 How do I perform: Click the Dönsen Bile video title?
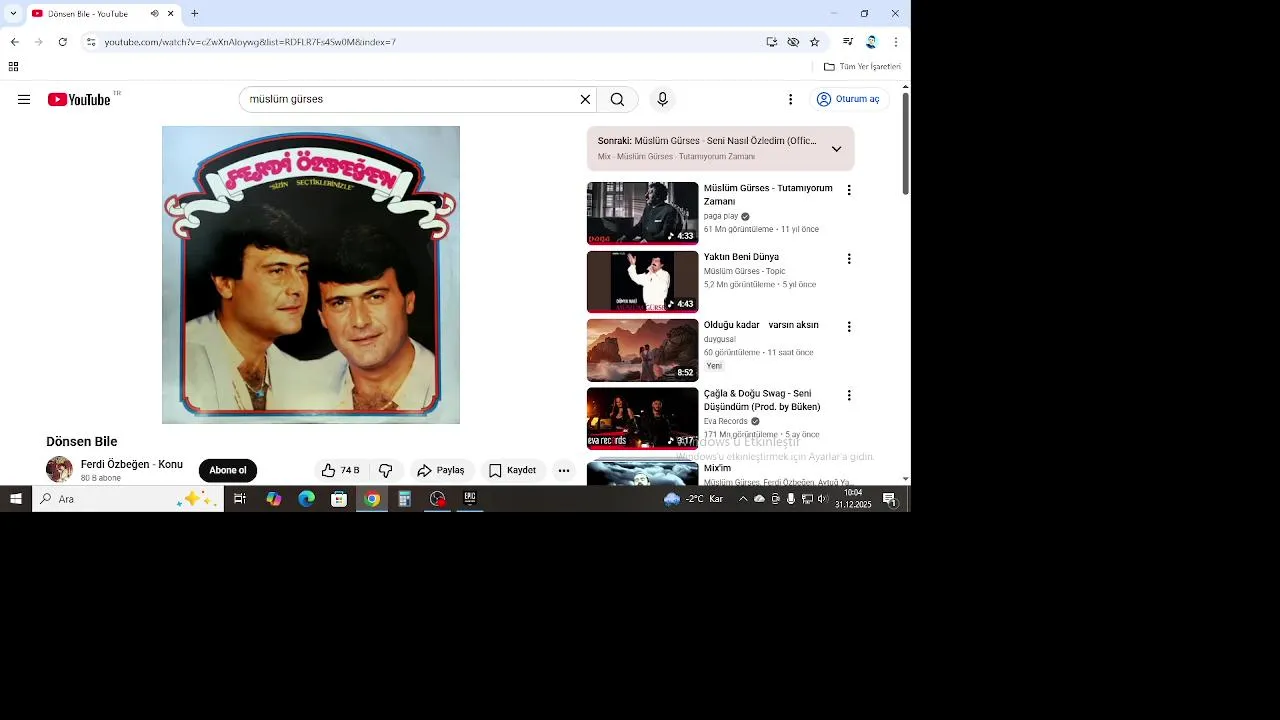[x=82, y=442]
